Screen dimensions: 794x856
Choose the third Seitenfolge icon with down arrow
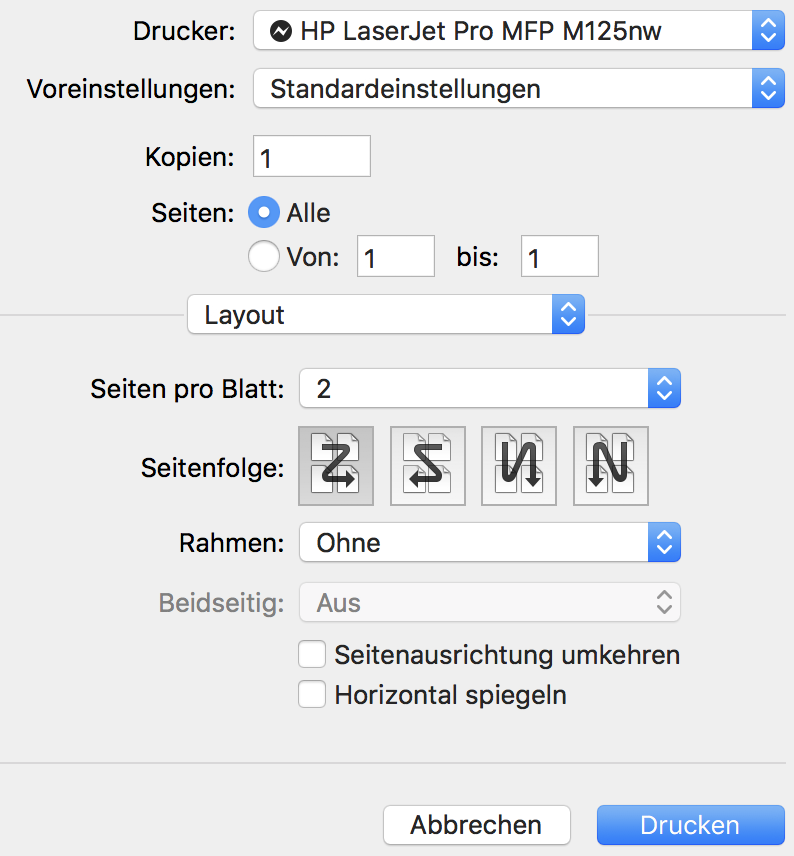pos(519,466)
